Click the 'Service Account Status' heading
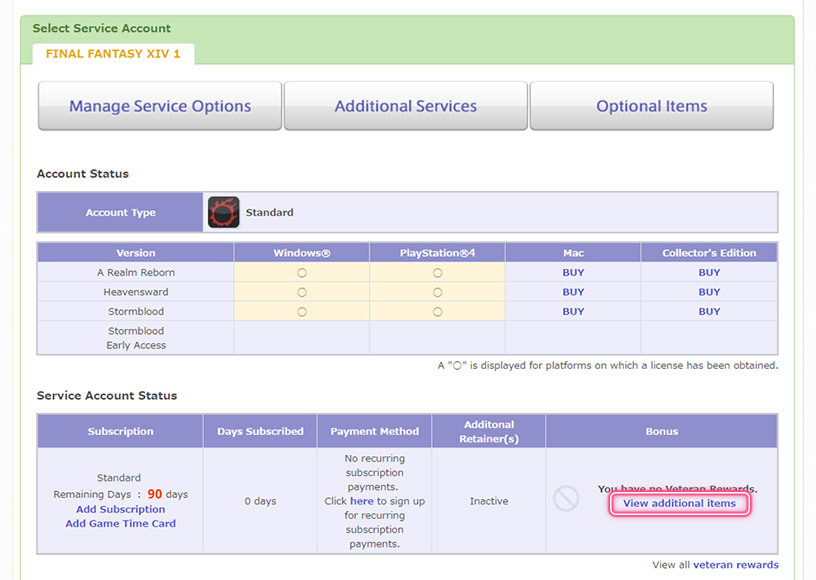The image size is (816, 580). point(107,395)
